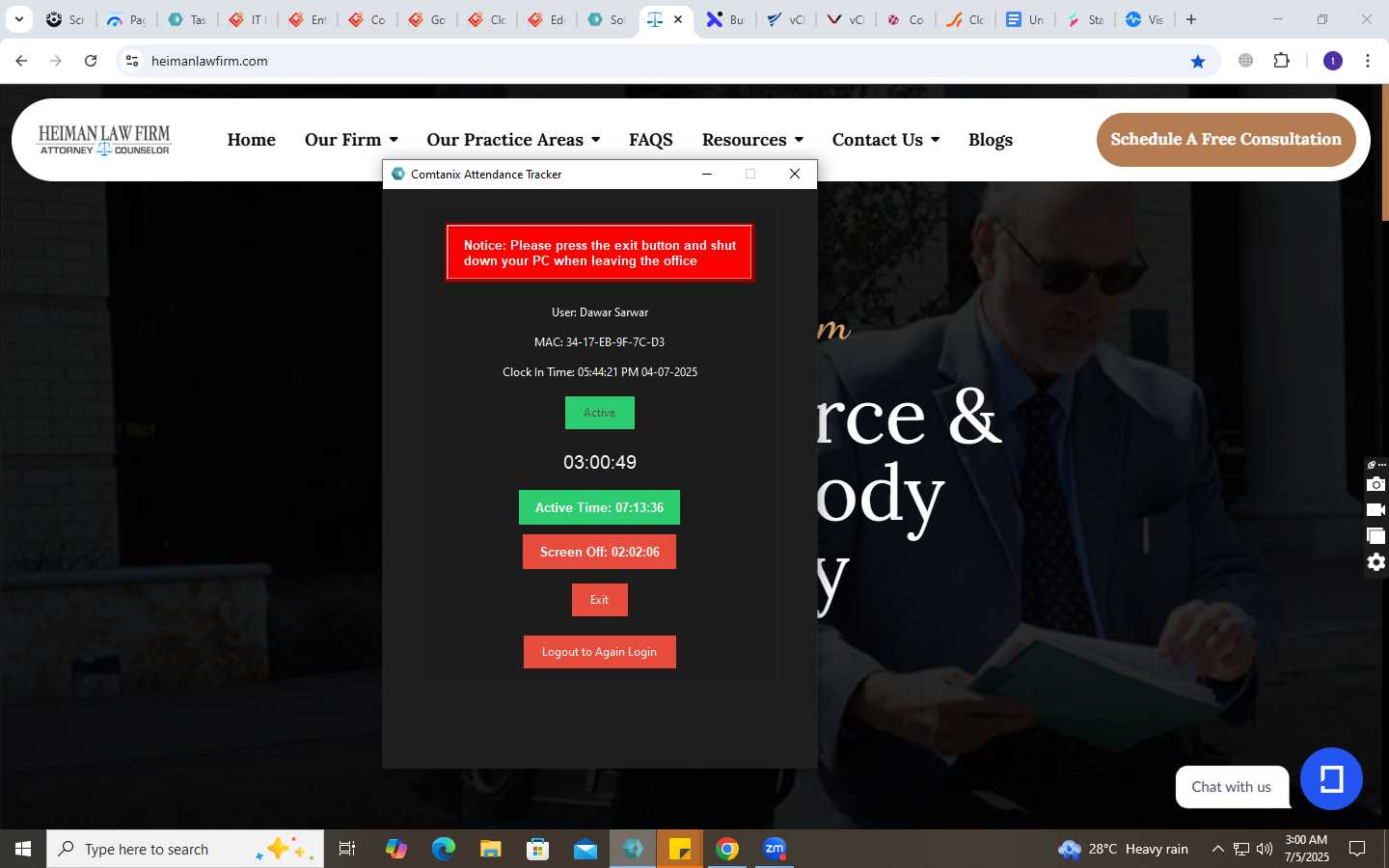Viewport: 1389px width, 868px height.
Task: Open a new browser tab
Action: (1191, 19)
